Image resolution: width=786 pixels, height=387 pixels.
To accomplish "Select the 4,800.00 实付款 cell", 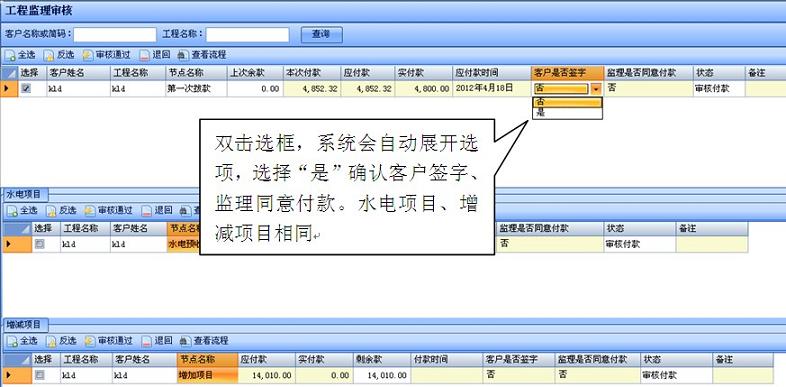I will [424, 89].
